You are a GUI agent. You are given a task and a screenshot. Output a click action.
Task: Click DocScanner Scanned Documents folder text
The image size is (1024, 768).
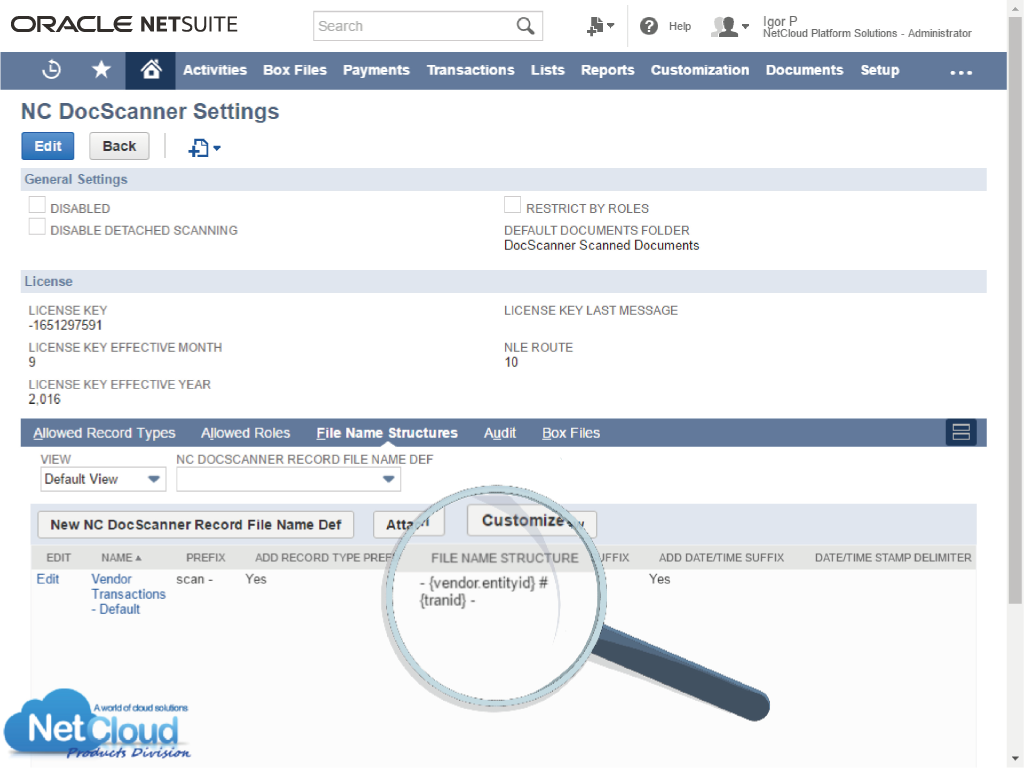pos(601,246)
